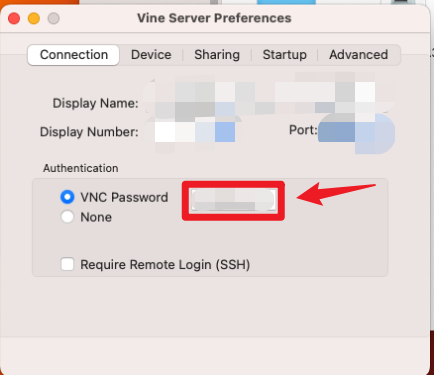Minimize window with the yellow button
Viewport: 434px width, 375px height.
coord(34,18)
